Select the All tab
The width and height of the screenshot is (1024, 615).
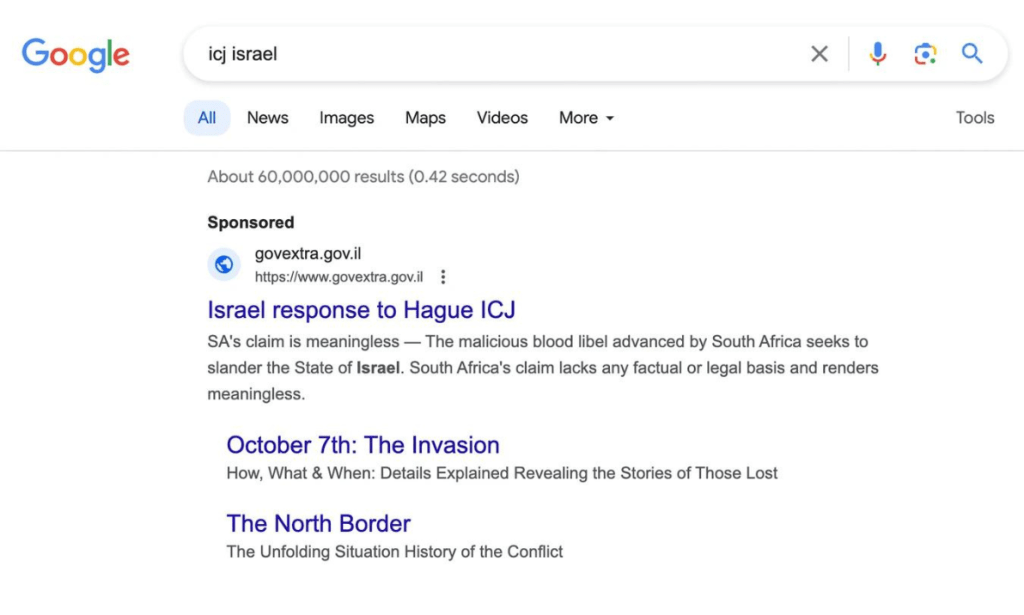pyautogui.click(x=207, y=118)
